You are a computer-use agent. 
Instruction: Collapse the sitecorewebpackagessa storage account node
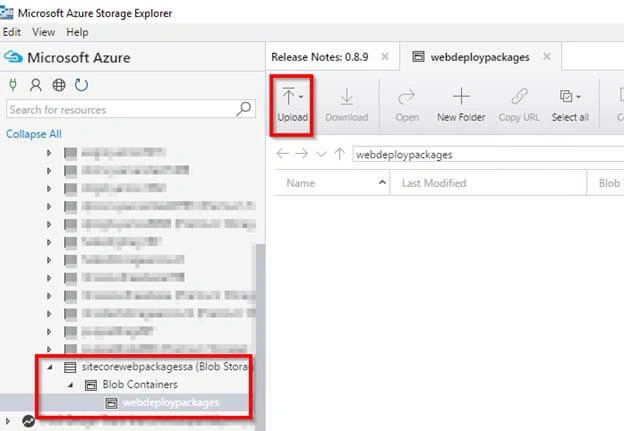(x=50, y=367)
